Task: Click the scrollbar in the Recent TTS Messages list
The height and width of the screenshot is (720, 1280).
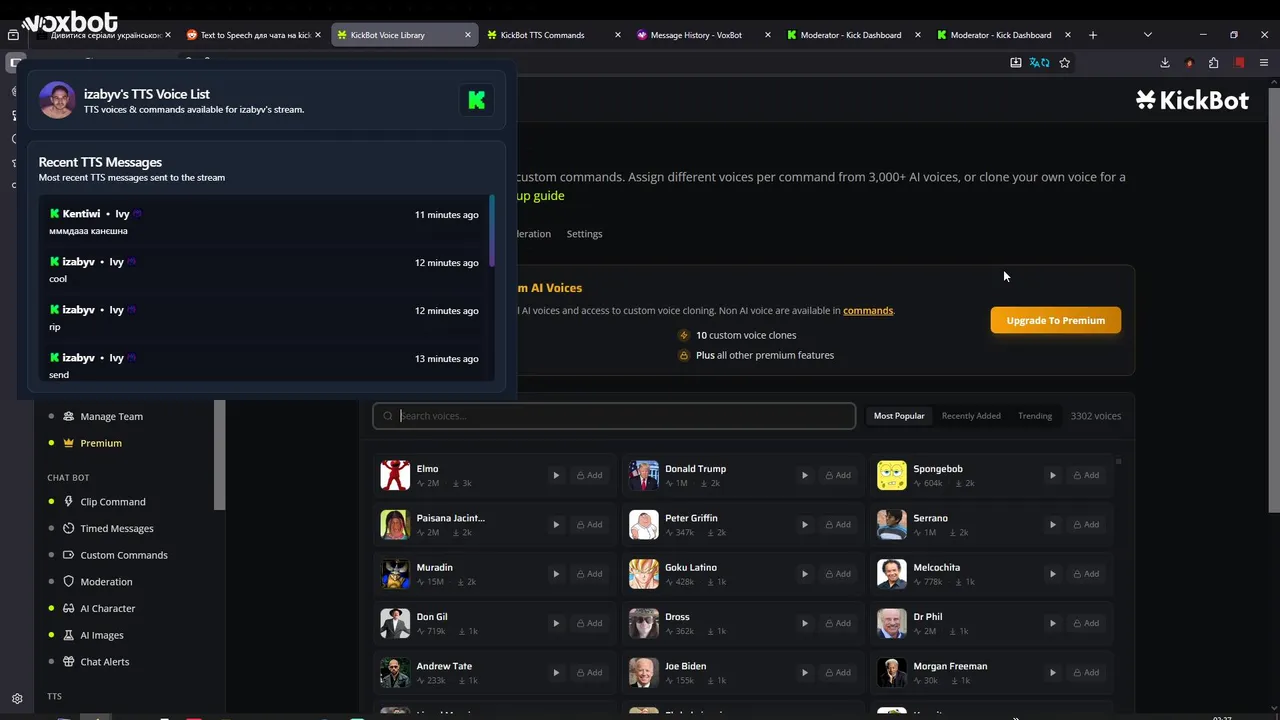Action: pos(491,231)
